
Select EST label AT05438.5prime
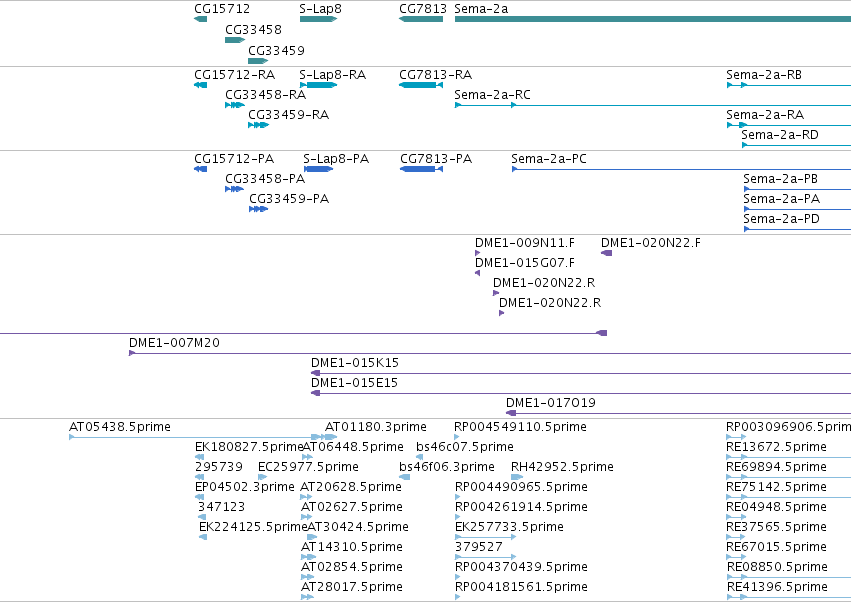coord(119,427)
